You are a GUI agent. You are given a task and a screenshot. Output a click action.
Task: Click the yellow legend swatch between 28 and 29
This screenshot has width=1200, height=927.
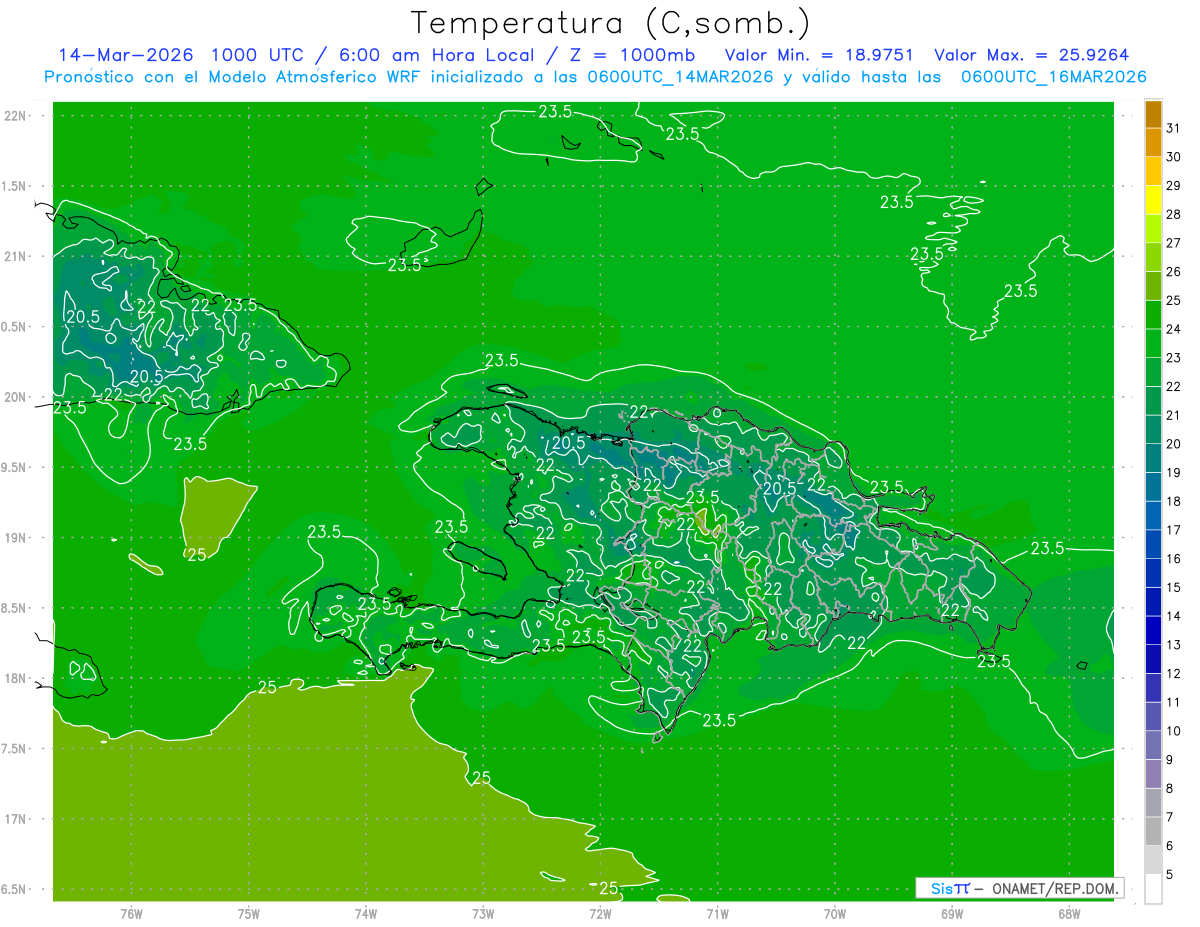[1153, 200]
